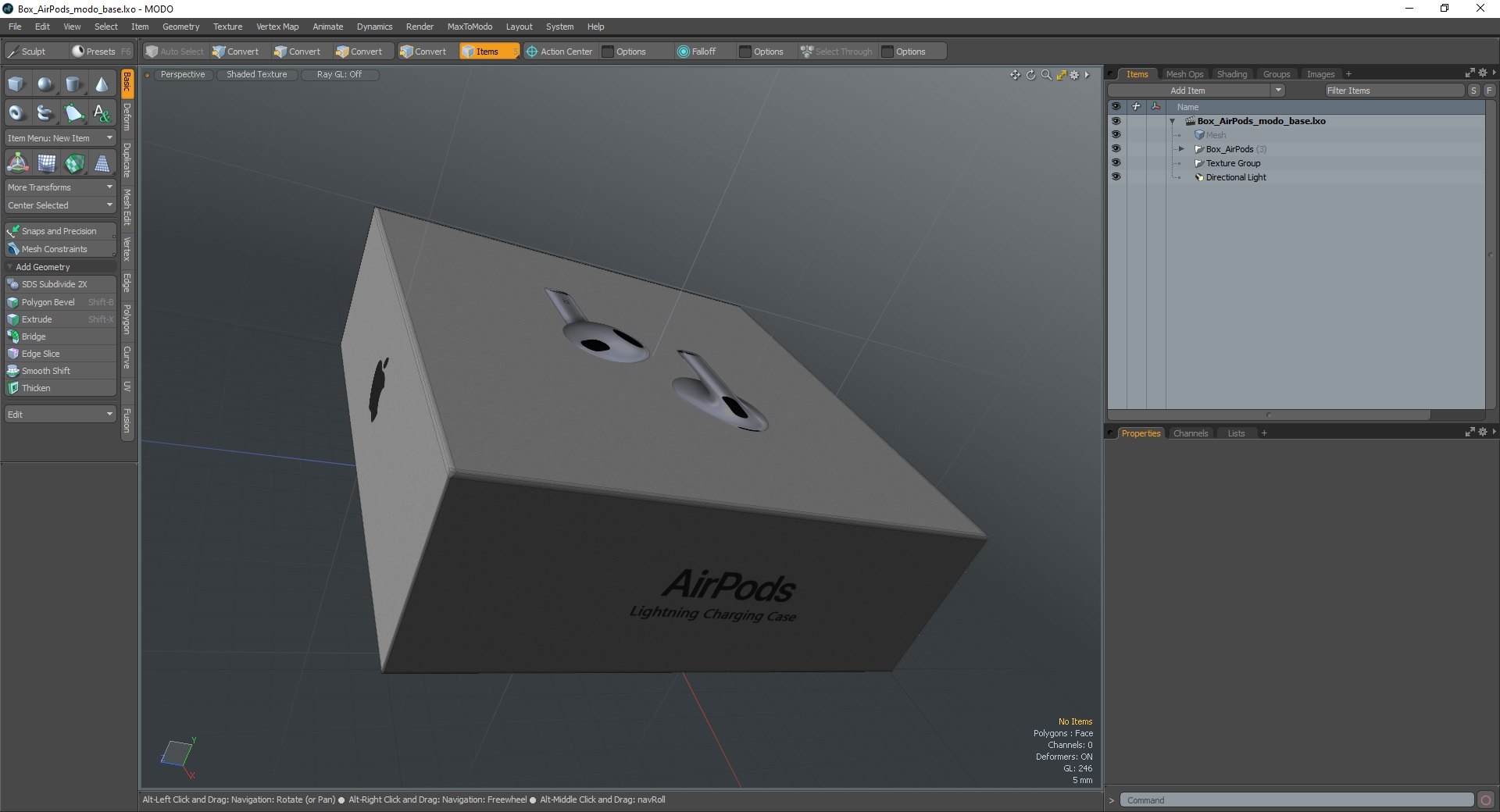This screenshot has height=812, width=1500.
Task: Select the Cube primitive tool
Action: (16, 84)
